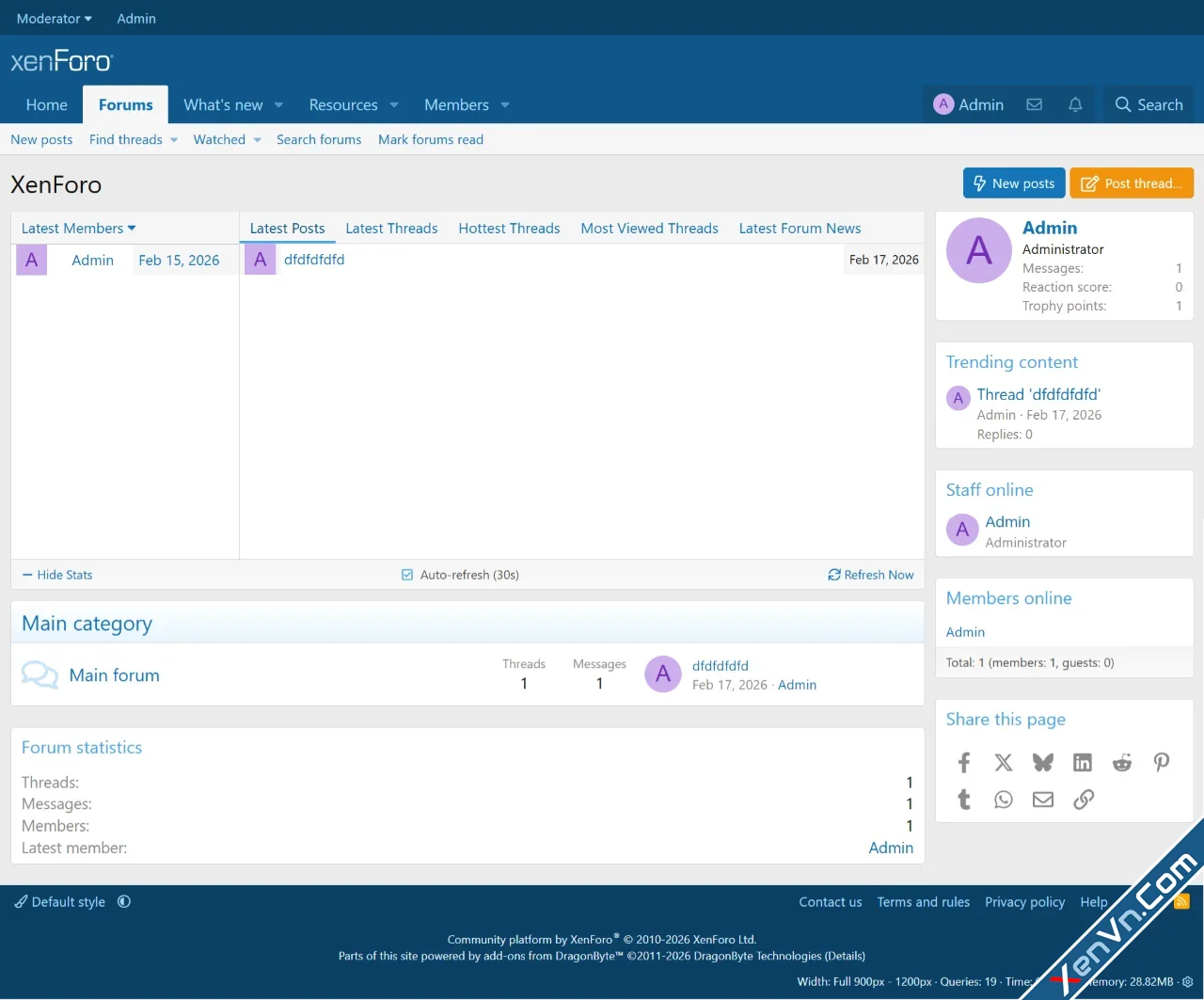Image resolution: width=1204 pixels, height=1000 pixels.
Task: Copy the page link using the link icon
Action: point(1084,800)
